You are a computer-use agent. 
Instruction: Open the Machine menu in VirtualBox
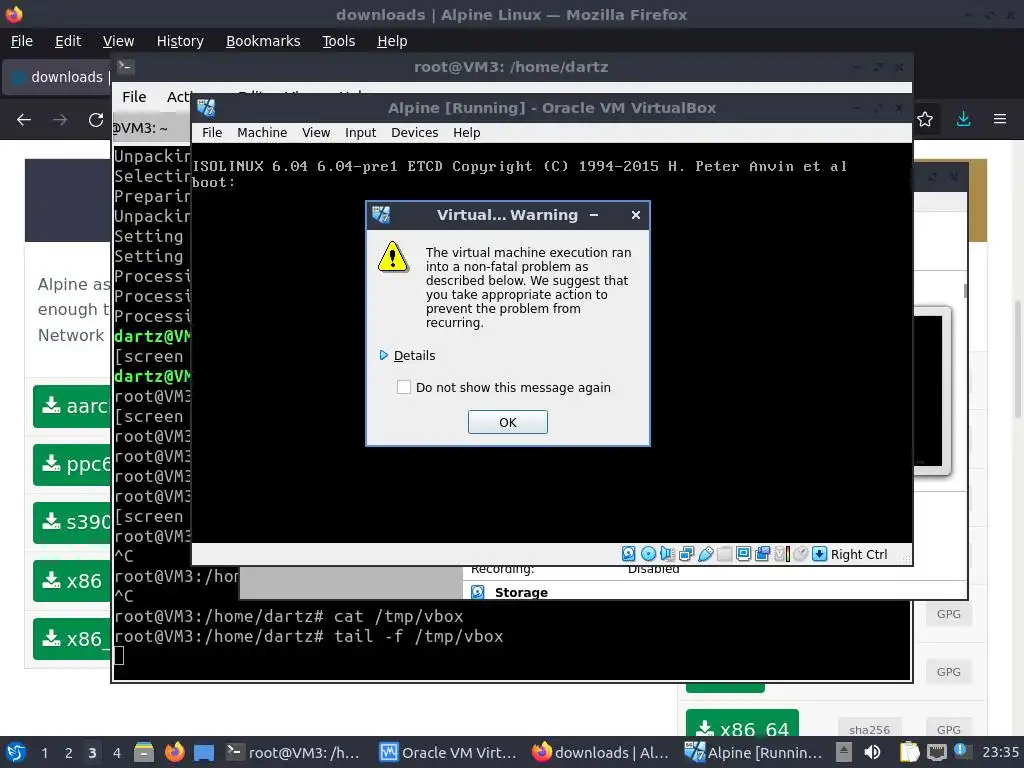click(262, 133)
